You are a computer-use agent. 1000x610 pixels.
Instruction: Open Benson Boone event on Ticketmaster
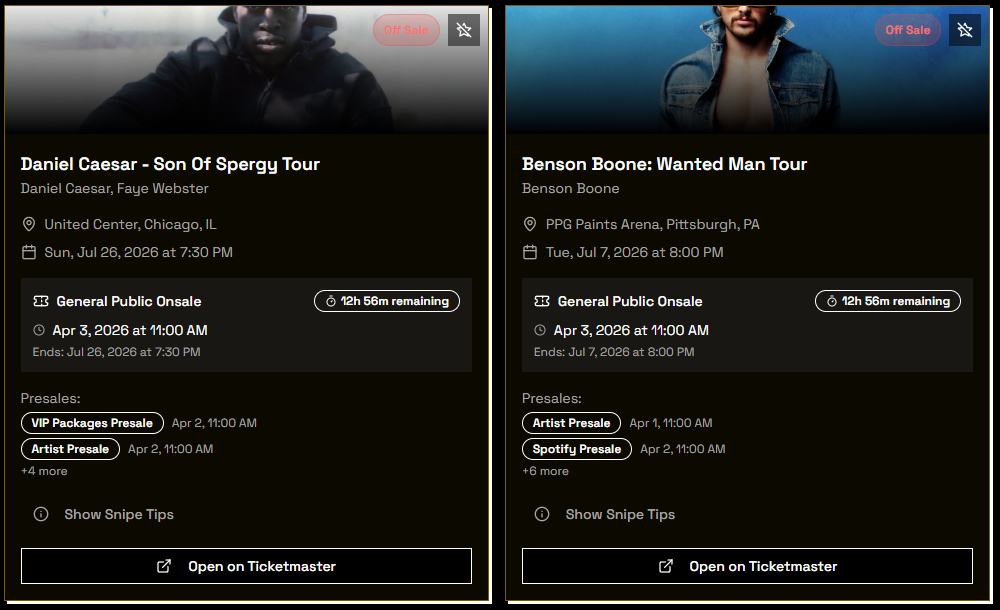747,566
